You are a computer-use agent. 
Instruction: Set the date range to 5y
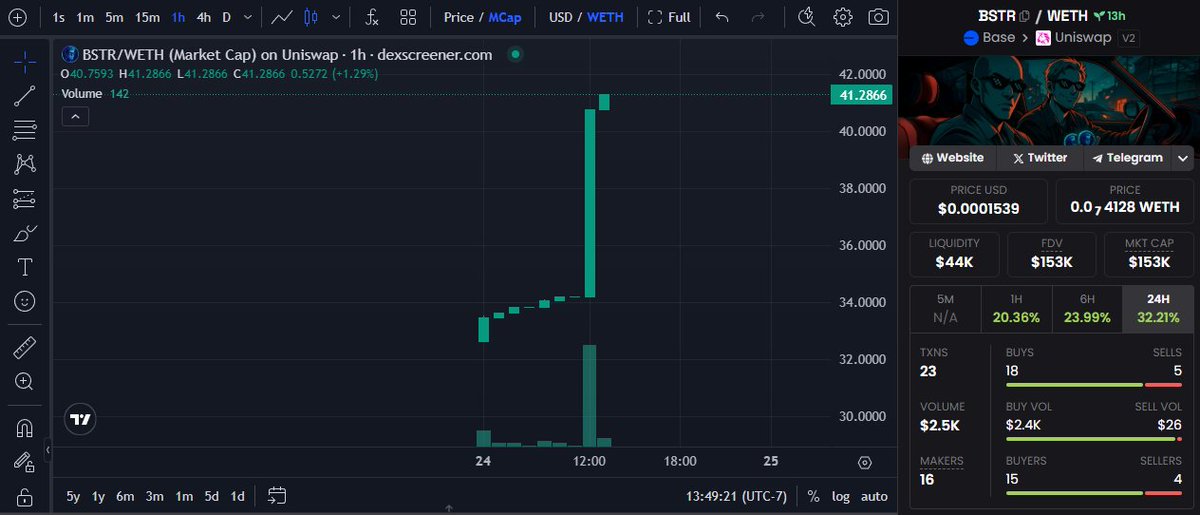74,496
